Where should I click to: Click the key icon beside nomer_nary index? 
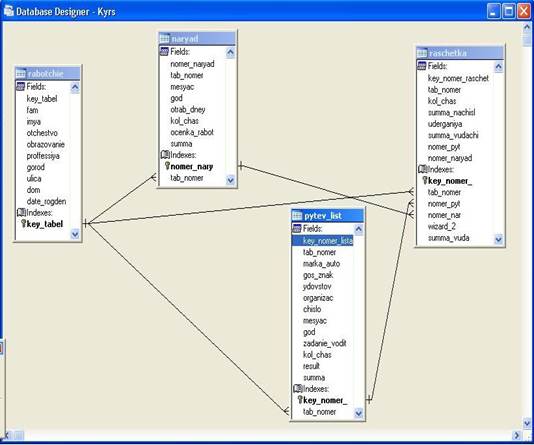click(167, 166)
